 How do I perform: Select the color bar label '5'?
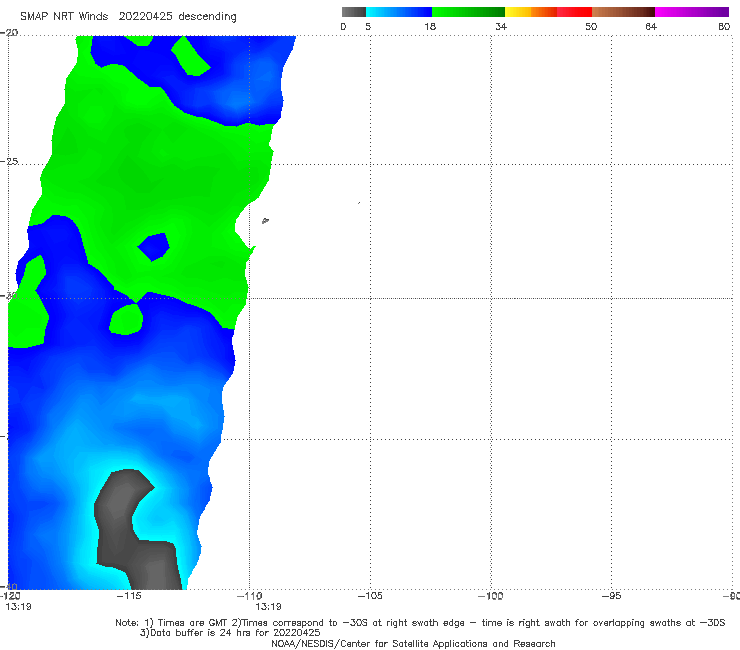(368, 26)
